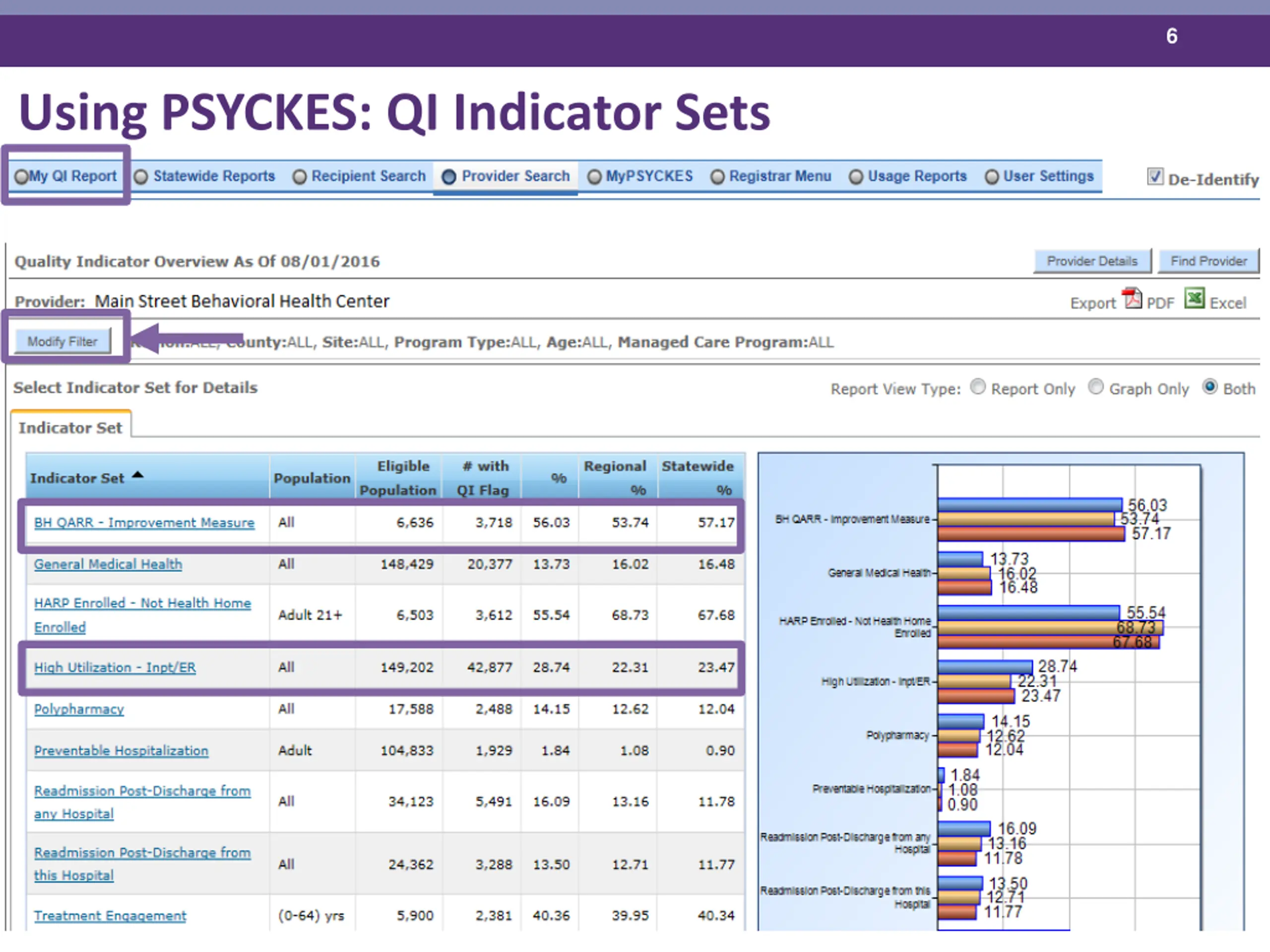The height and width of the screenshot is (952, 1270).
Task: Select the Both view radio button
Action: point(1210,387)
